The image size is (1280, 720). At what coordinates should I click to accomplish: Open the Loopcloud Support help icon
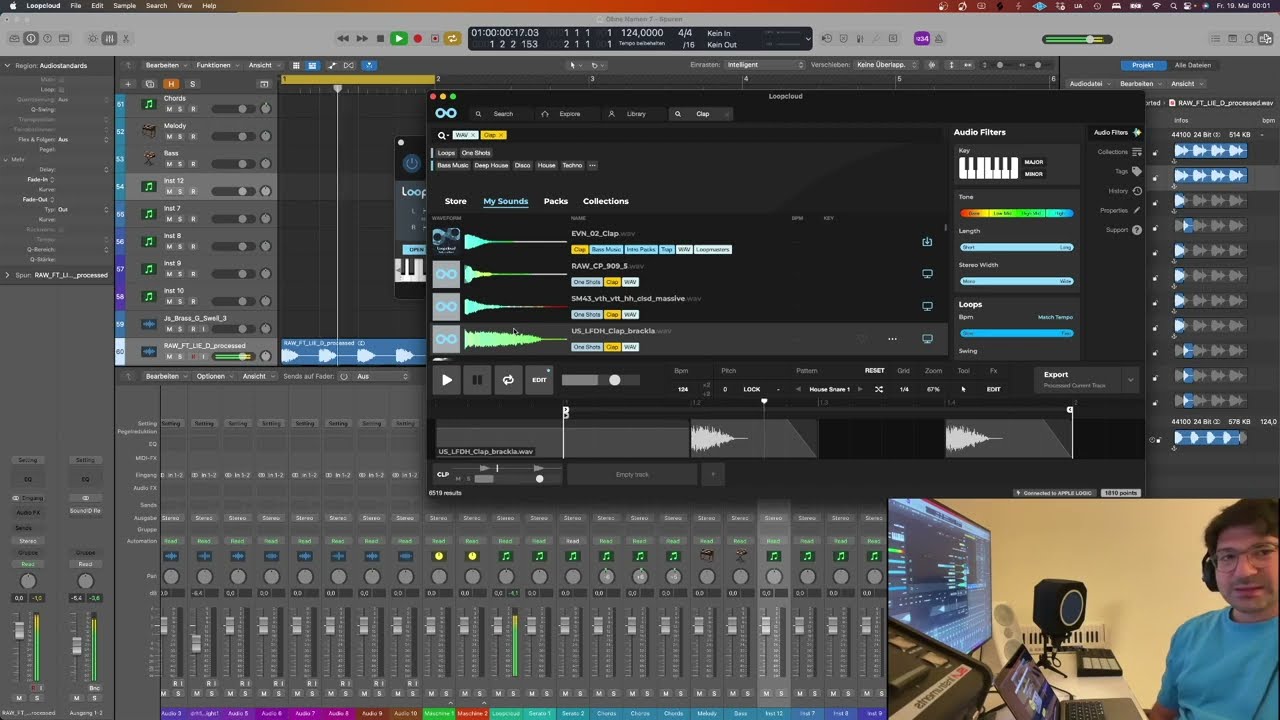click(x=1136, y=230)
